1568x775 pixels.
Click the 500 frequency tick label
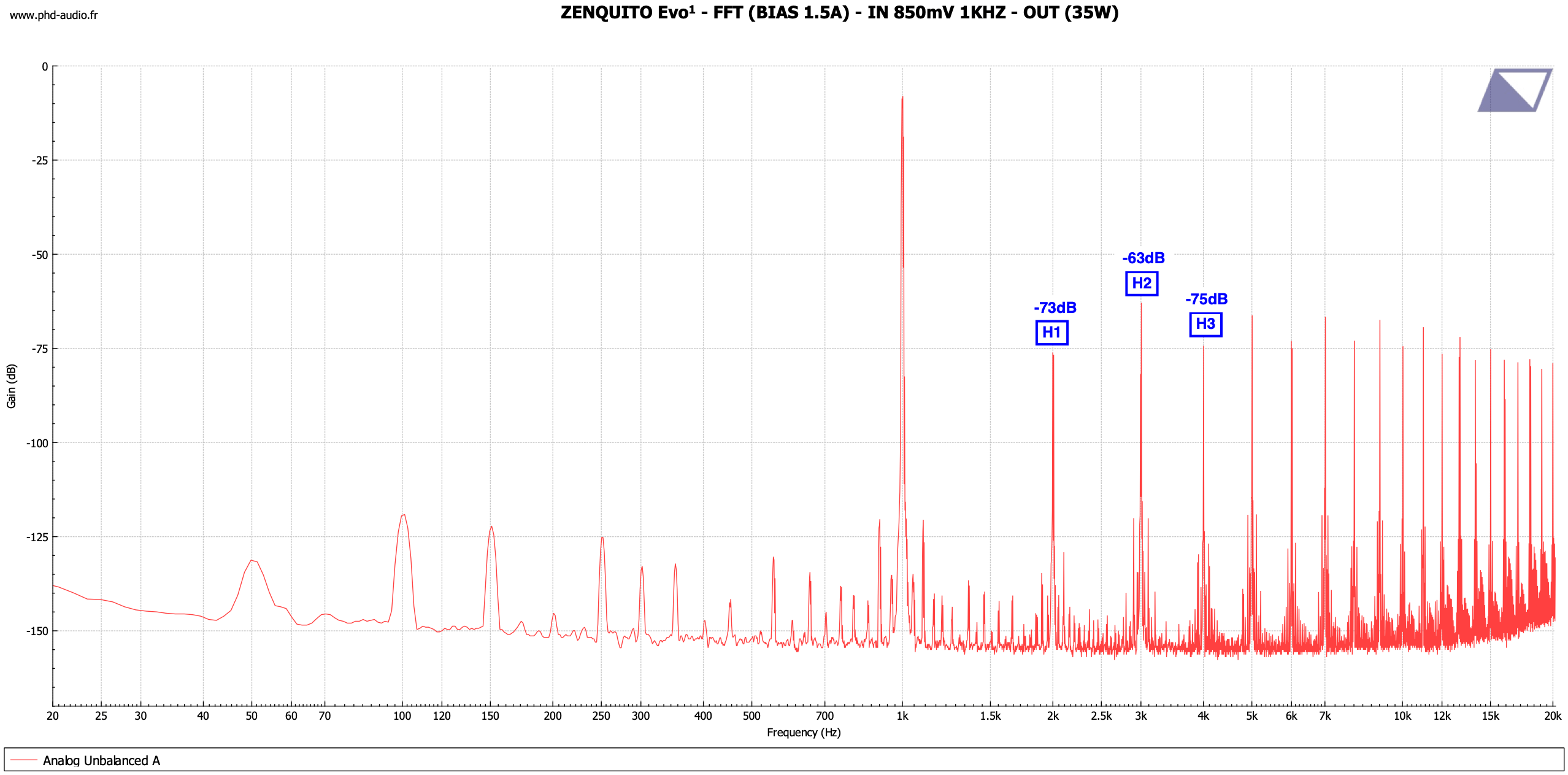click(751, 715)
